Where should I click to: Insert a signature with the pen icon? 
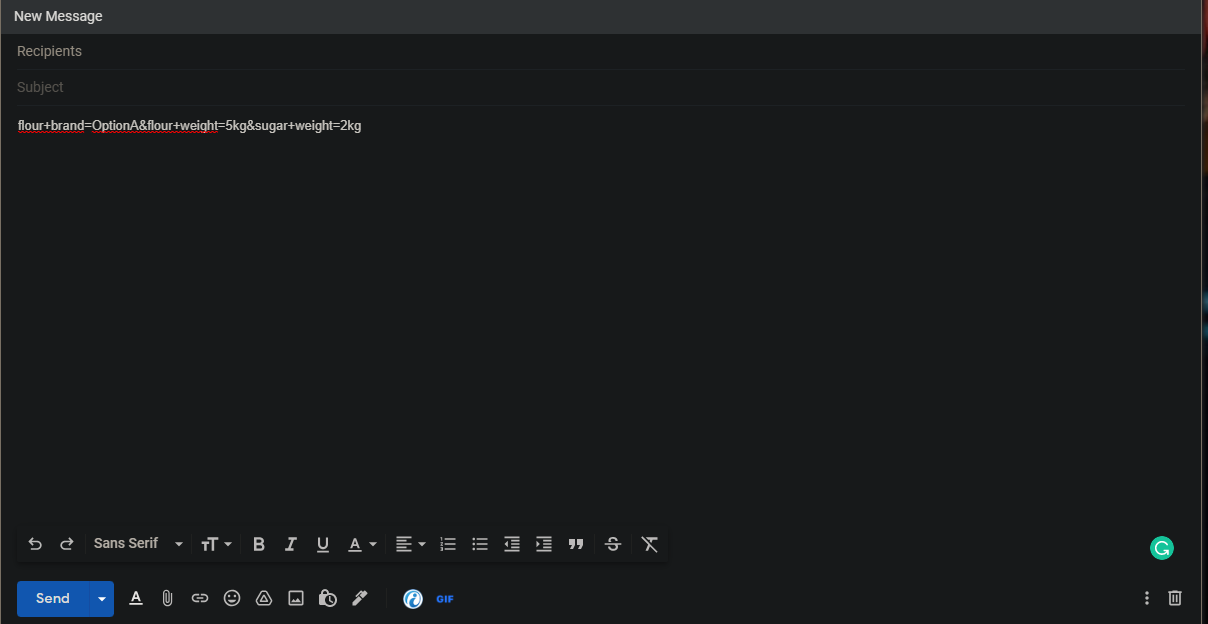(x=360, y=598)
